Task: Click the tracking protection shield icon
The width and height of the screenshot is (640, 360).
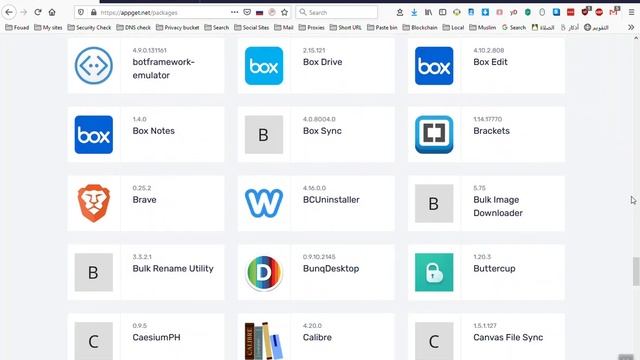Action: point(81,12)
